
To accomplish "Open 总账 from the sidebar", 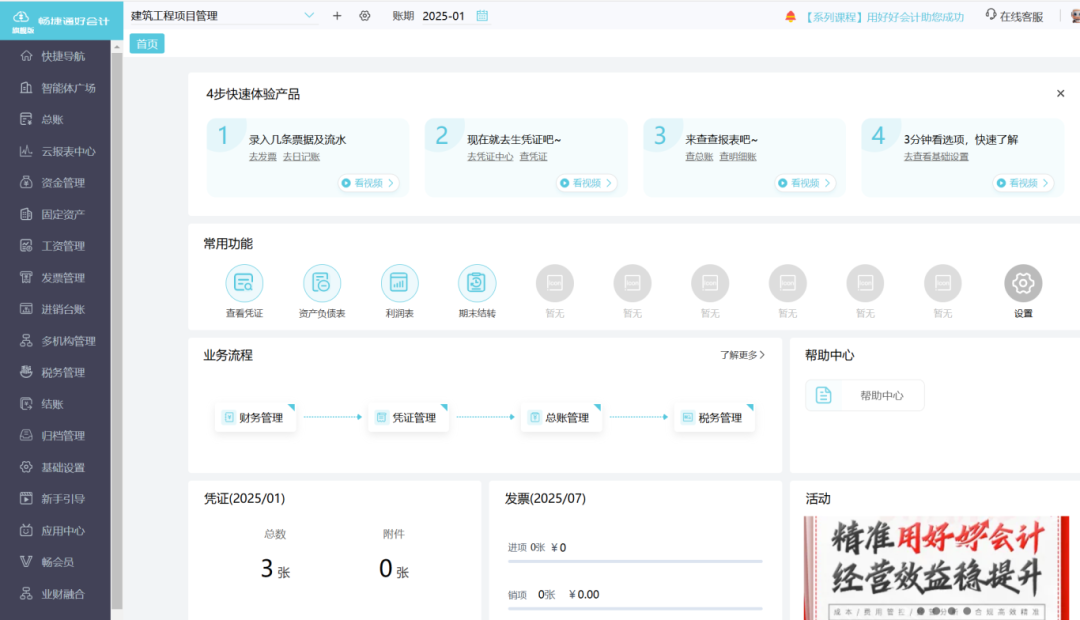I will coord(56,118).
